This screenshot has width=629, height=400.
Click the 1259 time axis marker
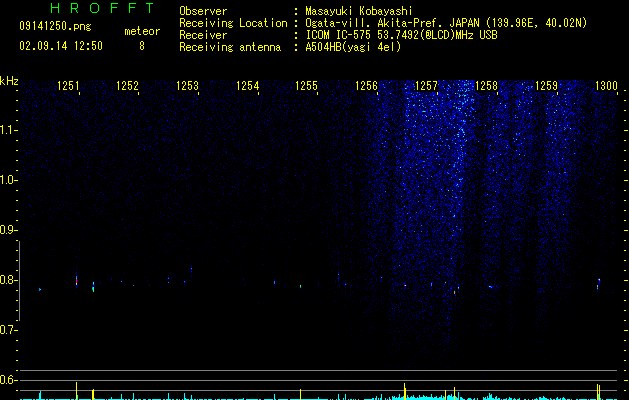coord(546,85)
